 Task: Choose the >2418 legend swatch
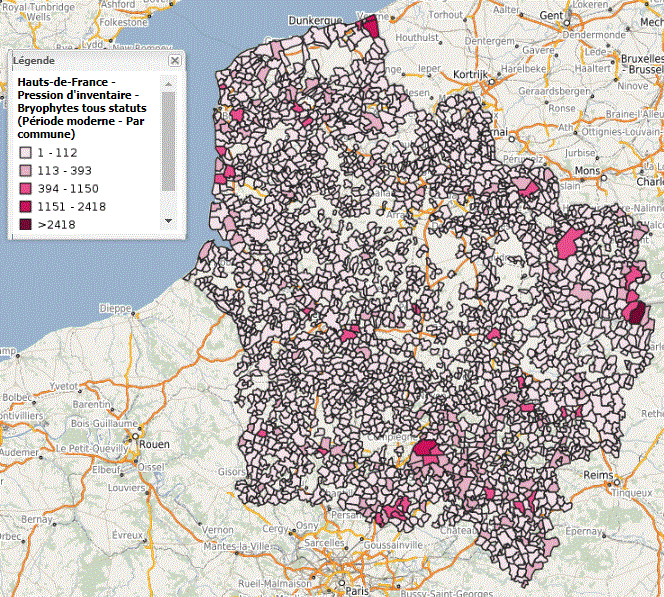click(x=25, y=224)
